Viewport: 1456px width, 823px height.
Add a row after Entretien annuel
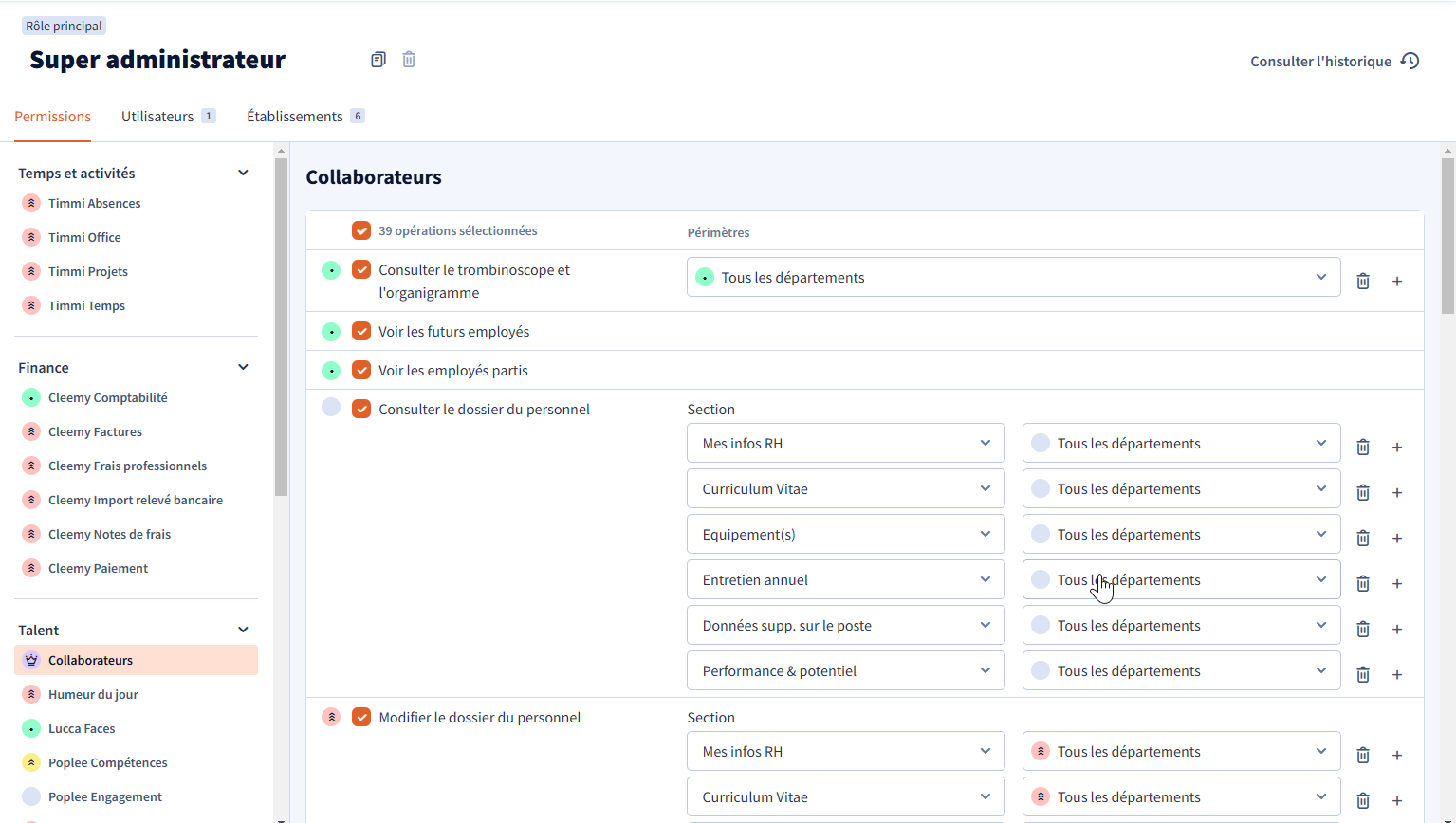[x=1397, y=583]
